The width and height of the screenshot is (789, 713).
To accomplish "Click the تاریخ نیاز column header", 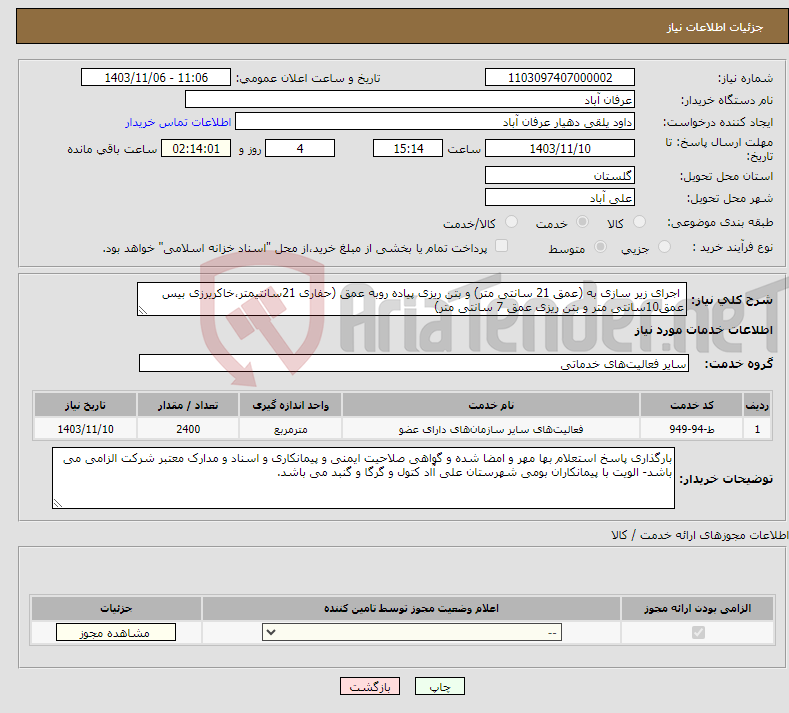I will pyautogui.click(x=85, y=405).
